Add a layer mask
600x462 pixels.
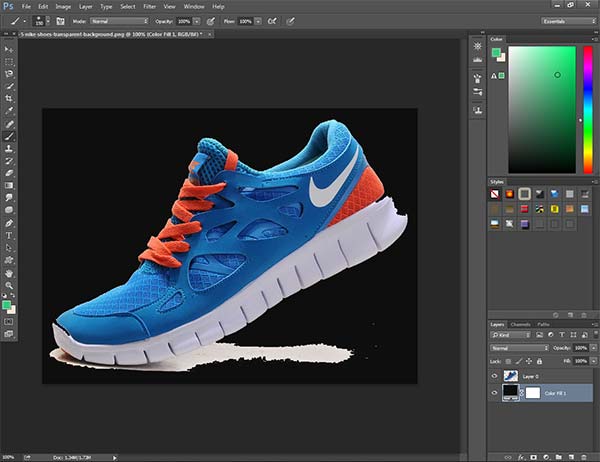[533, 457]
